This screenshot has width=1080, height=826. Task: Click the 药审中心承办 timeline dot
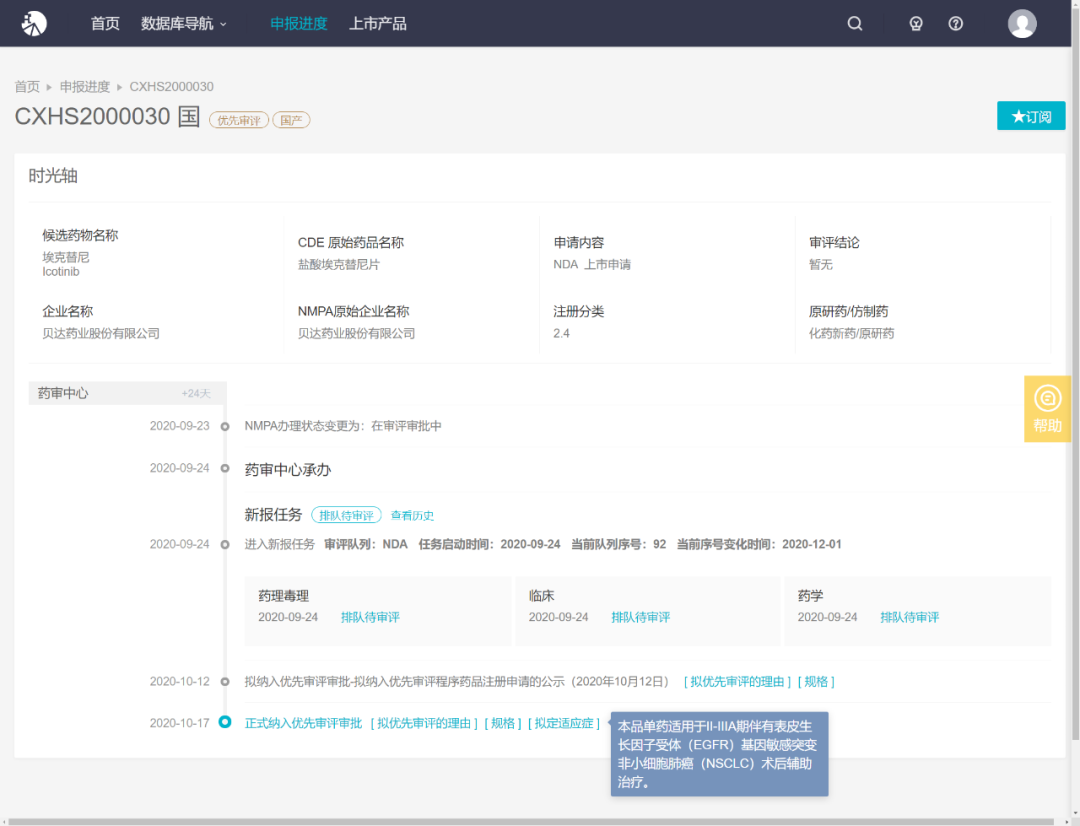[225, 468]
